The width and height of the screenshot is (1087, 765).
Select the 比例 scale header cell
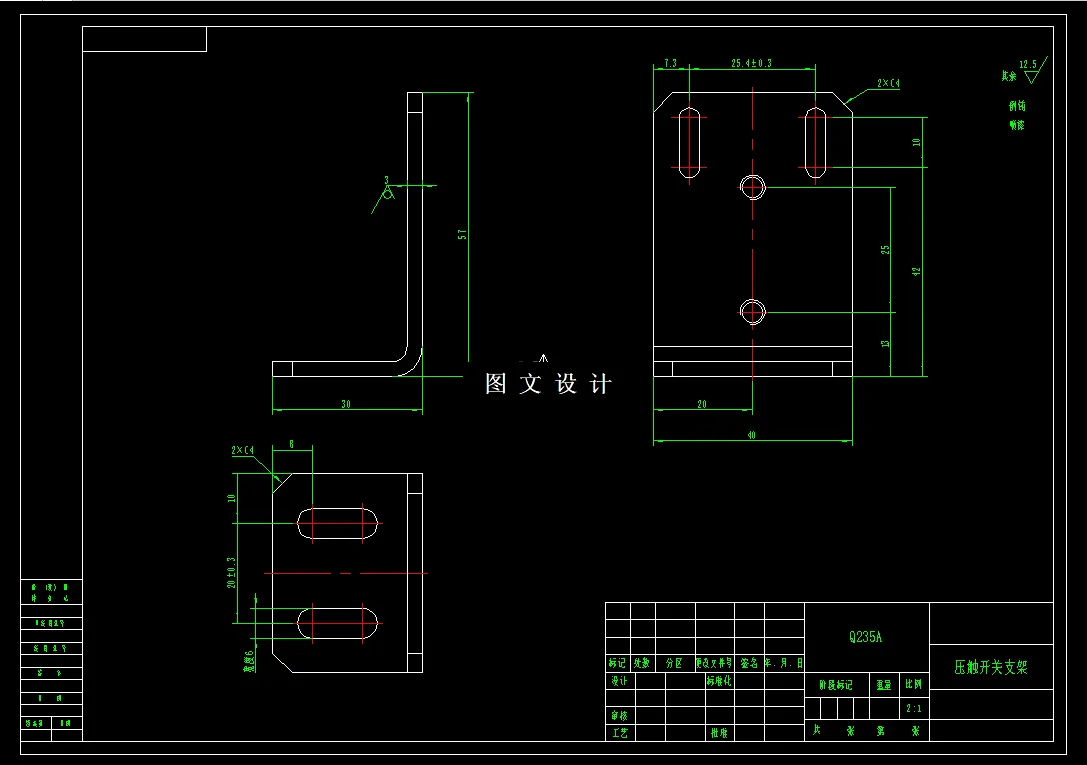coord(912,684)
